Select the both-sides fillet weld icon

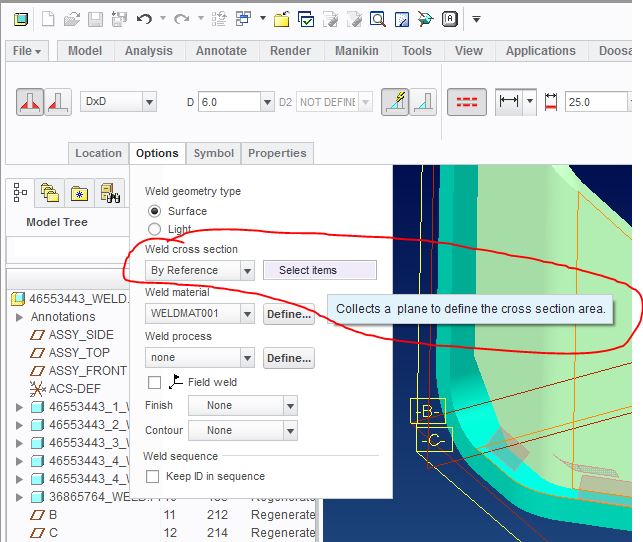30,102
